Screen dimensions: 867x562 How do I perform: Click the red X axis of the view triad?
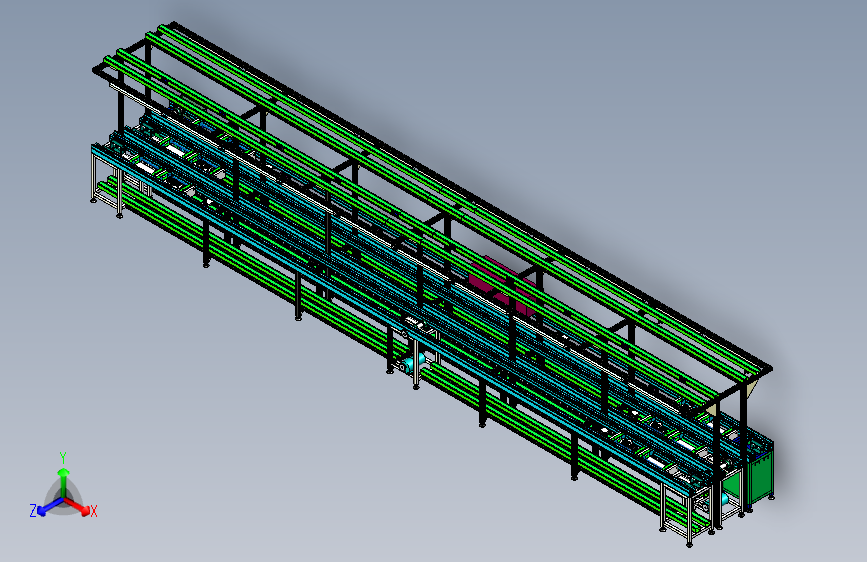[x=79, y=506]
